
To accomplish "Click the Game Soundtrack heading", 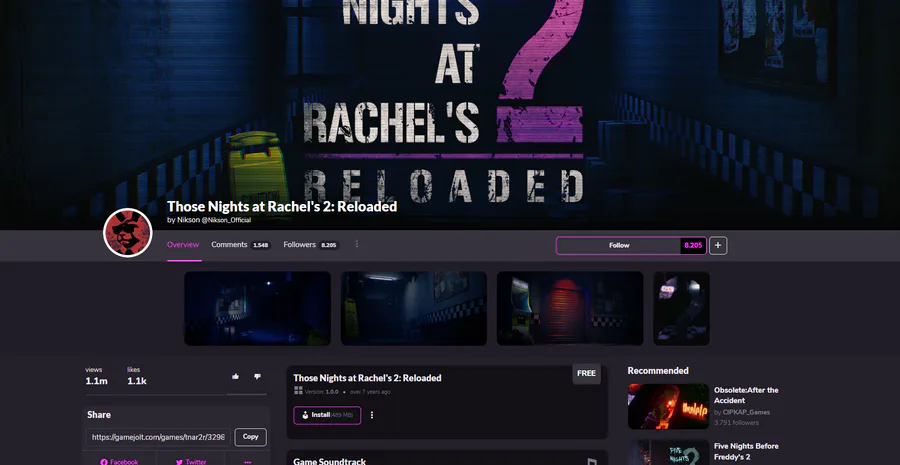I will 329,461.
